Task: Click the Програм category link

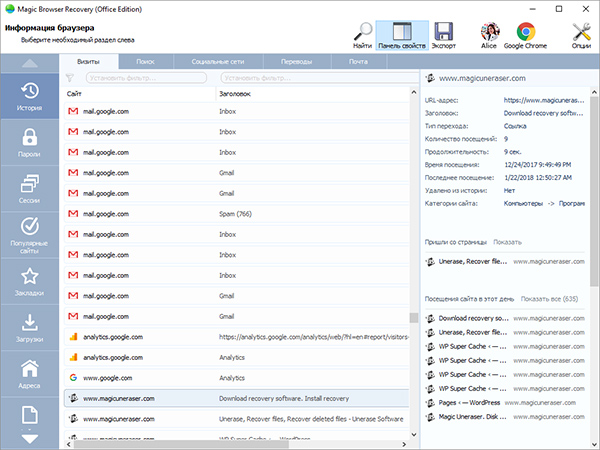Action: click(x=572, y=204)
